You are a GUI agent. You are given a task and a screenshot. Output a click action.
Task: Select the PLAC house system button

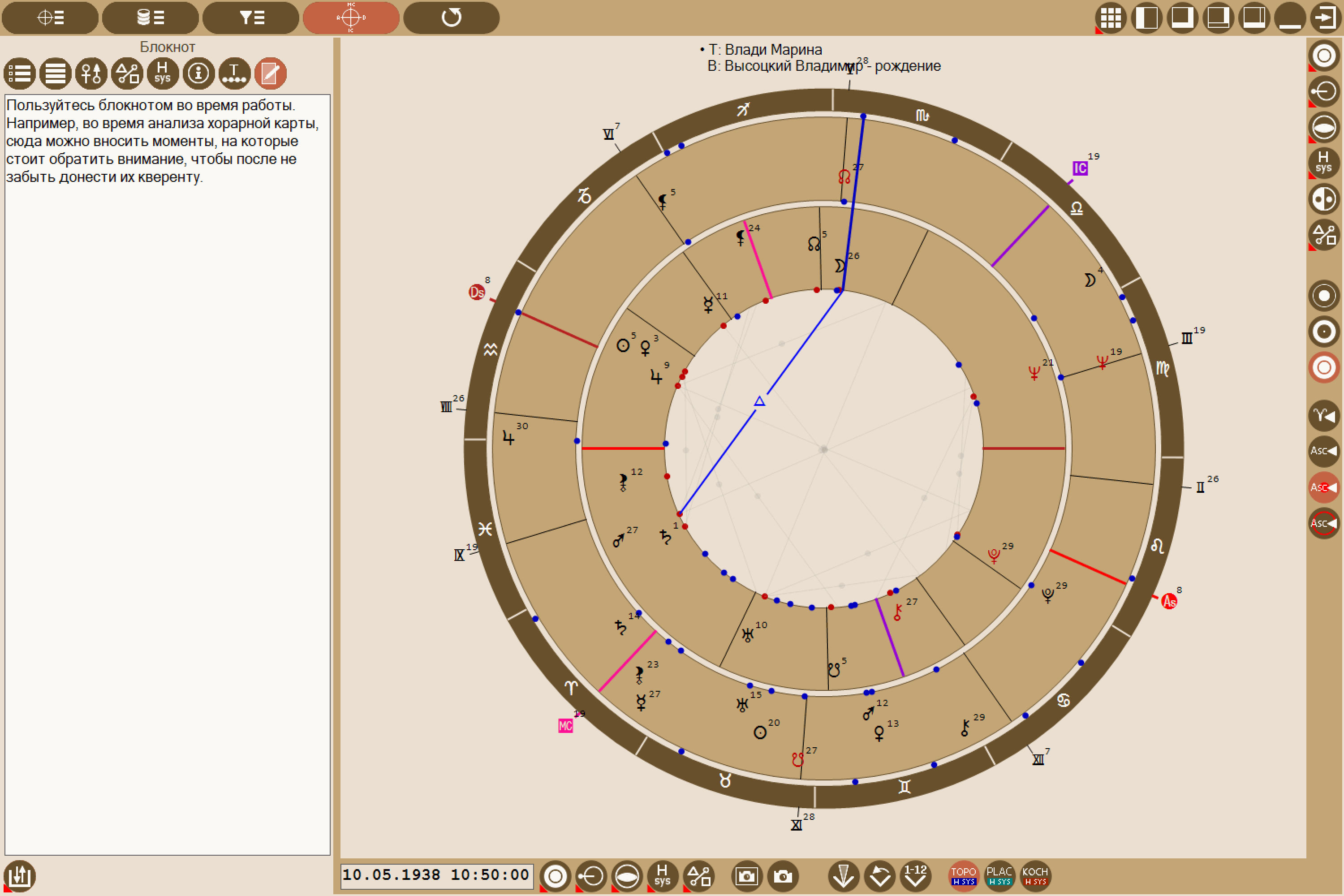[999, 876]
